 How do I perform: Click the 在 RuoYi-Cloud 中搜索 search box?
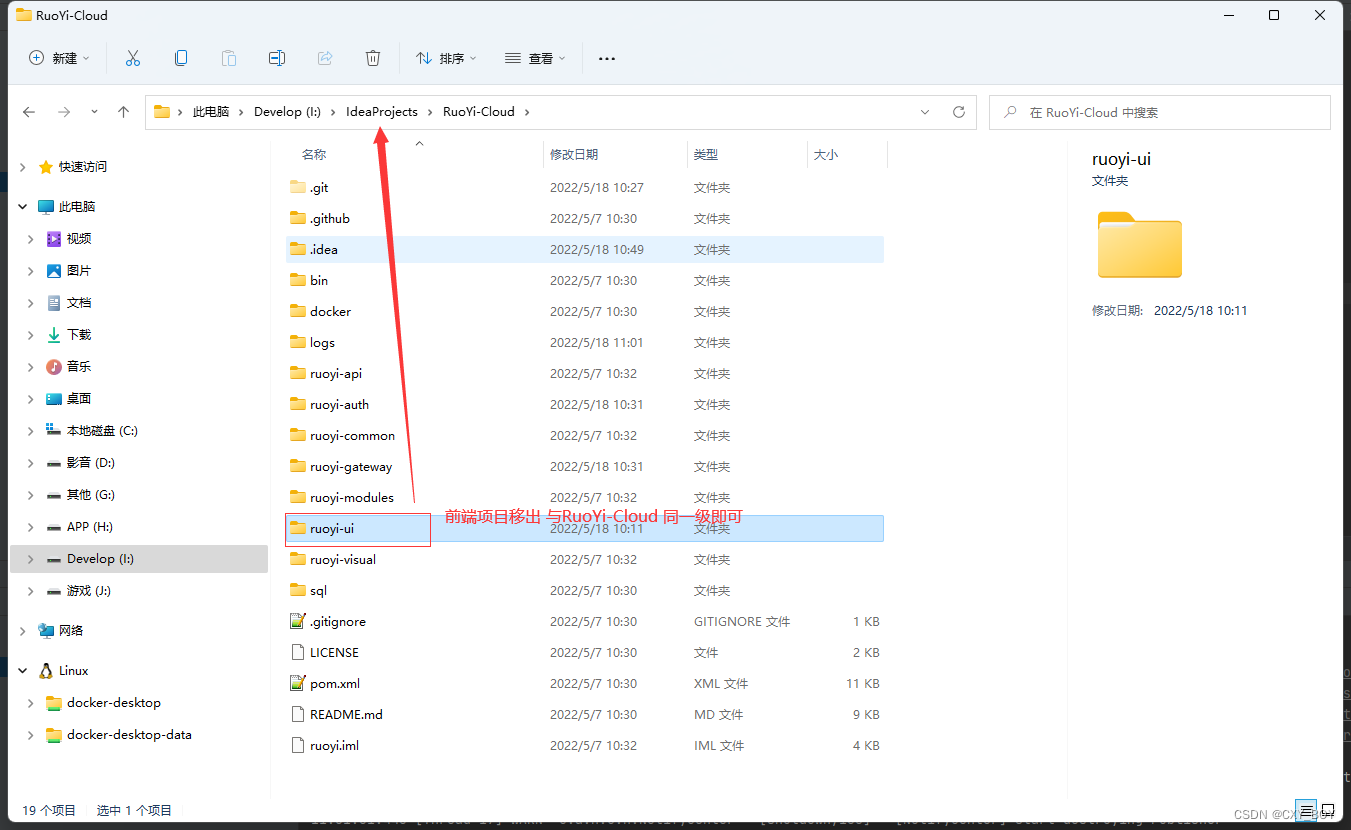pyautogui.click(x=1160, y=112)
